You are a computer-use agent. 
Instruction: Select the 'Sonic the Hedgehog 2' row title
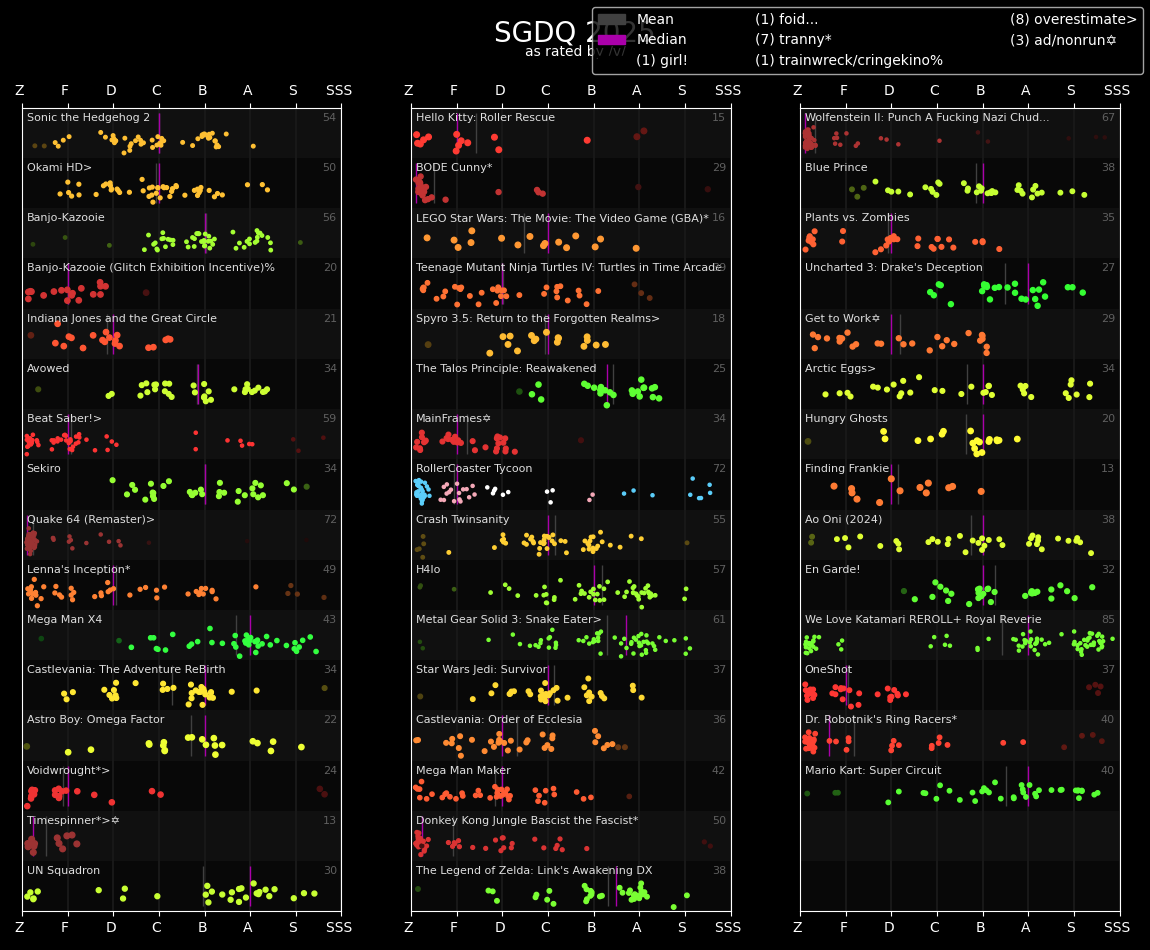[88, 117]
